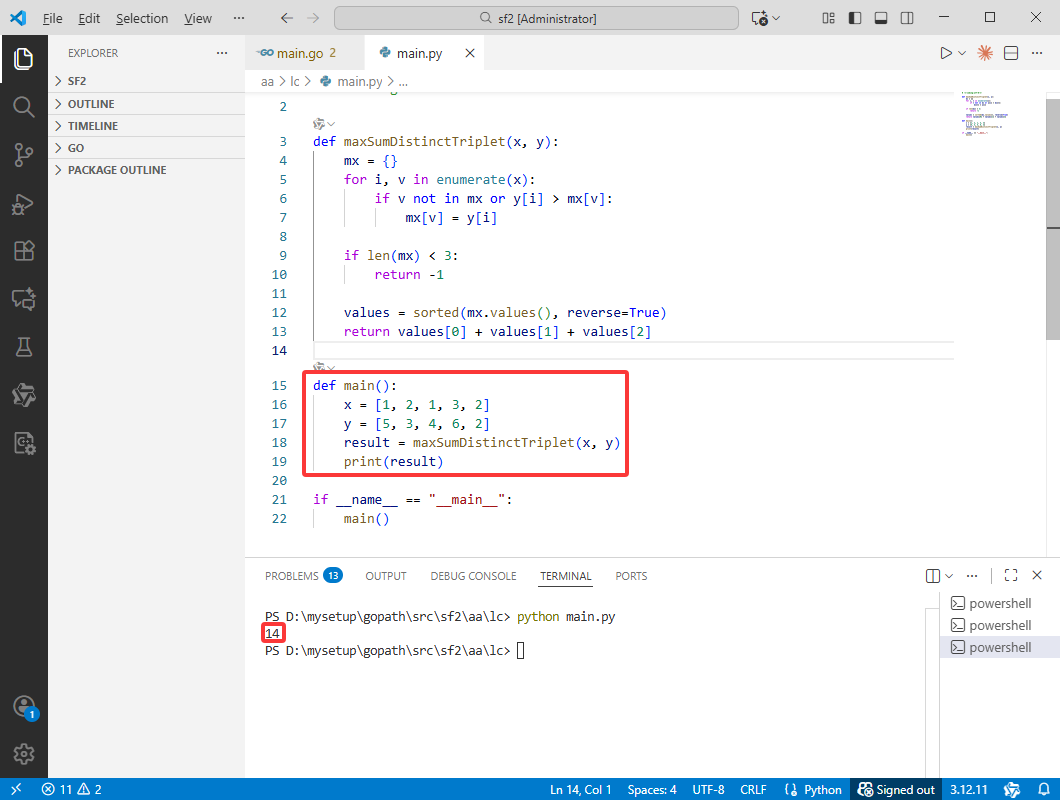Open the Selection menu
The height and width of the screenshot is (800, 1060).
pos(142,18)
